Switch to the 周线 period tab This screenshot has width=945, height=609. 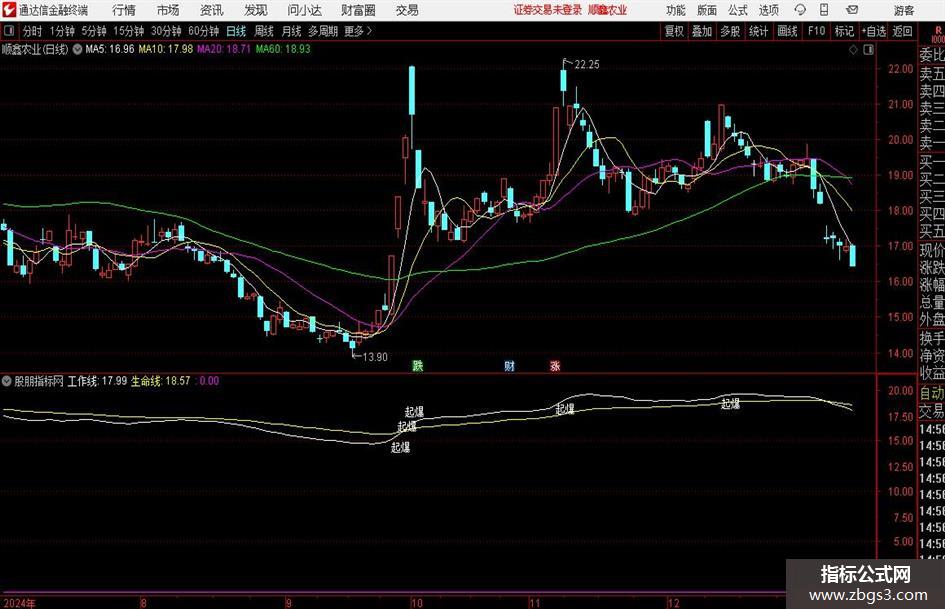pyautogui.click(x=264, y=31)
